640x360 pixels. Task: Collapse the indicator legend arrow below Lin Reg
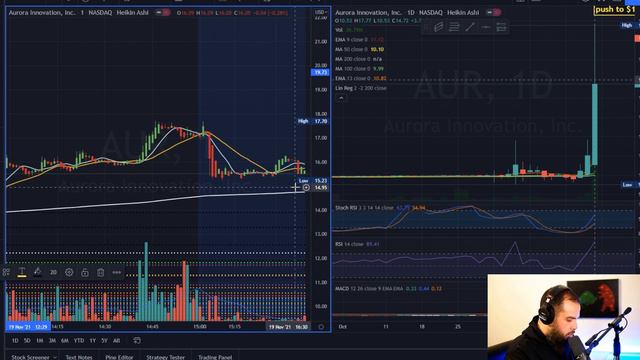[x=341, y=98]
